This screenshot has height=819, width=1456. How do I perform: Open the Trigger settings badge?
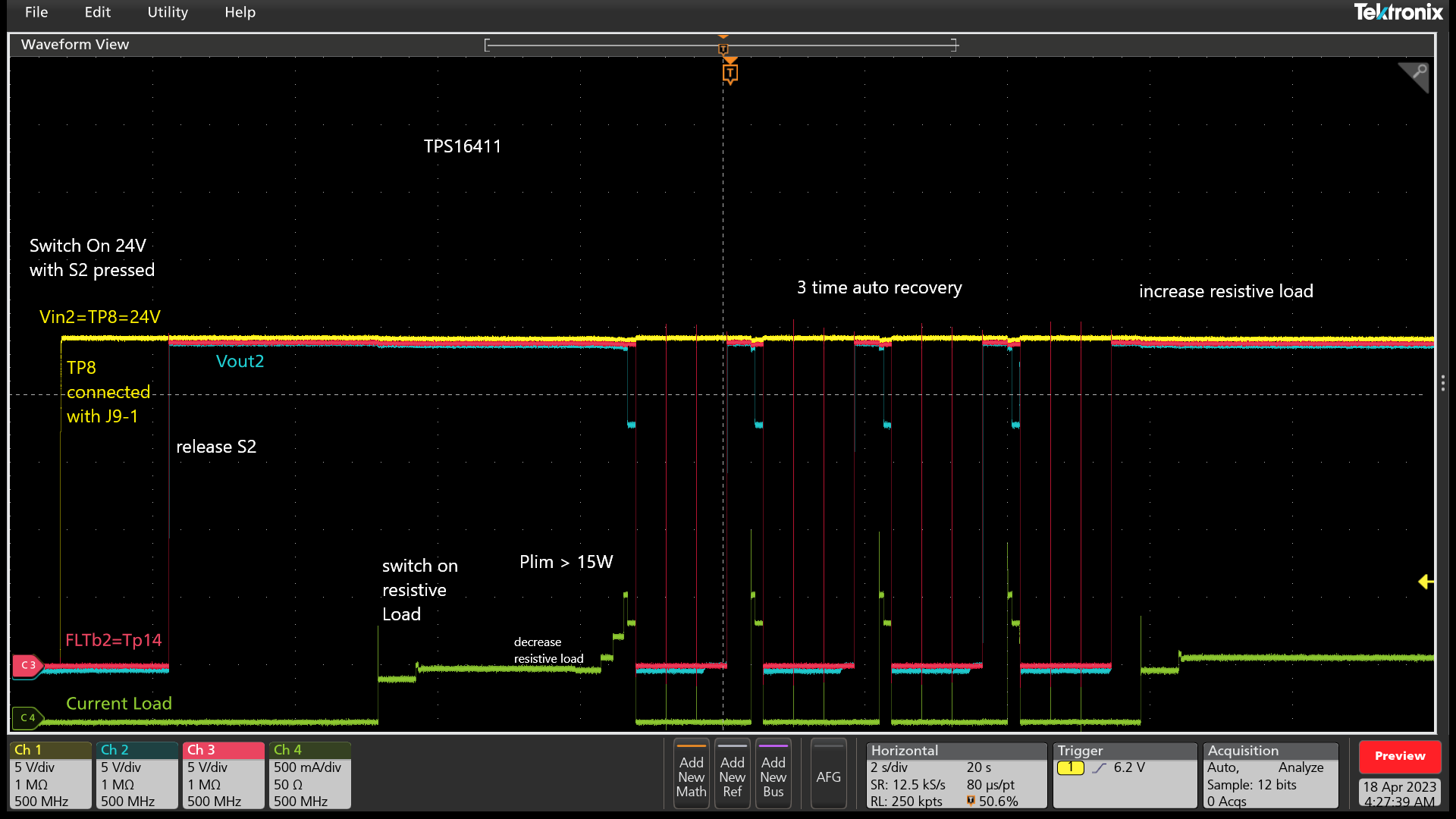[1125, 775]
